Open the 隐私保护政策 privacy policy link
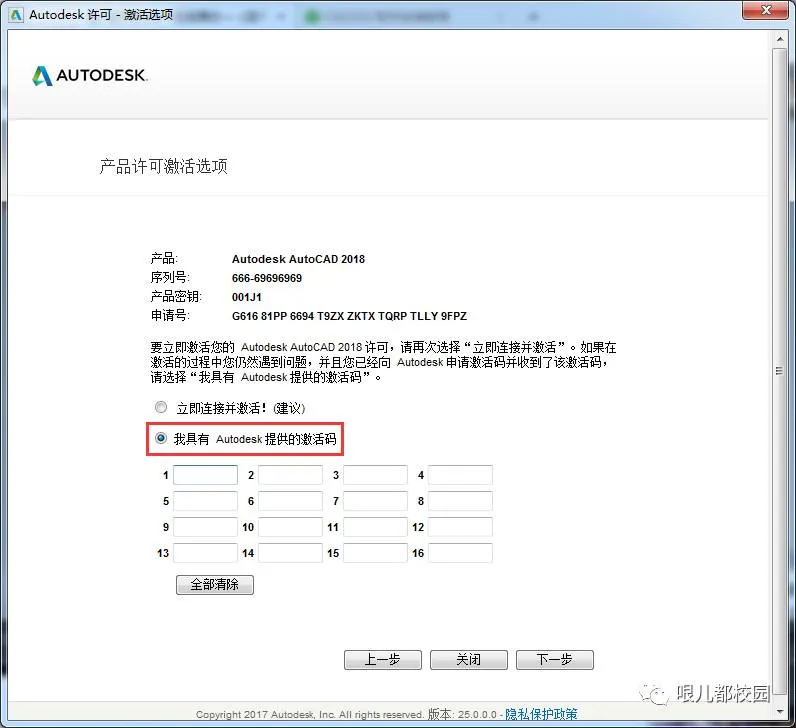 click(541, 714)
